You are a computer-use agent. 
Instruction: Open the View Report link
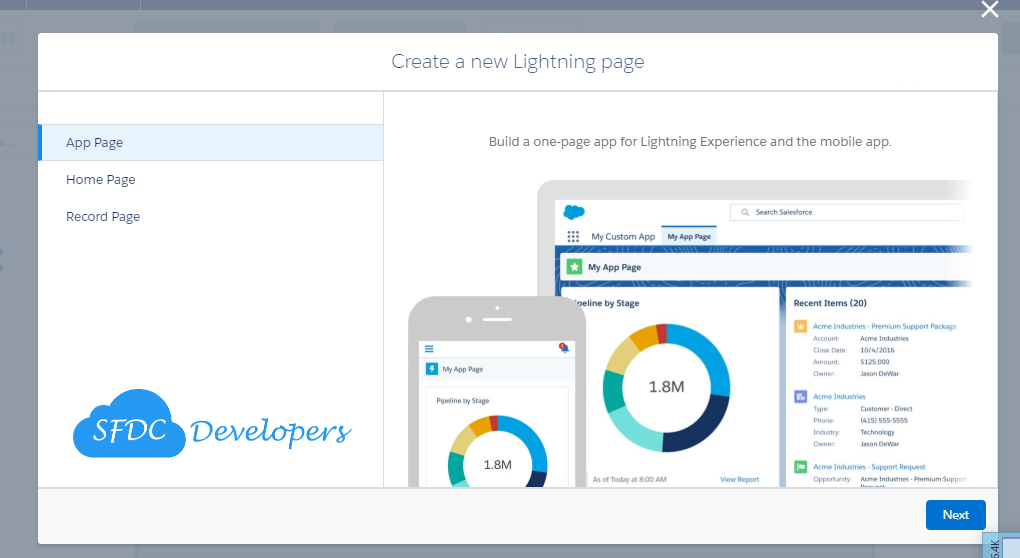point(739,480)
